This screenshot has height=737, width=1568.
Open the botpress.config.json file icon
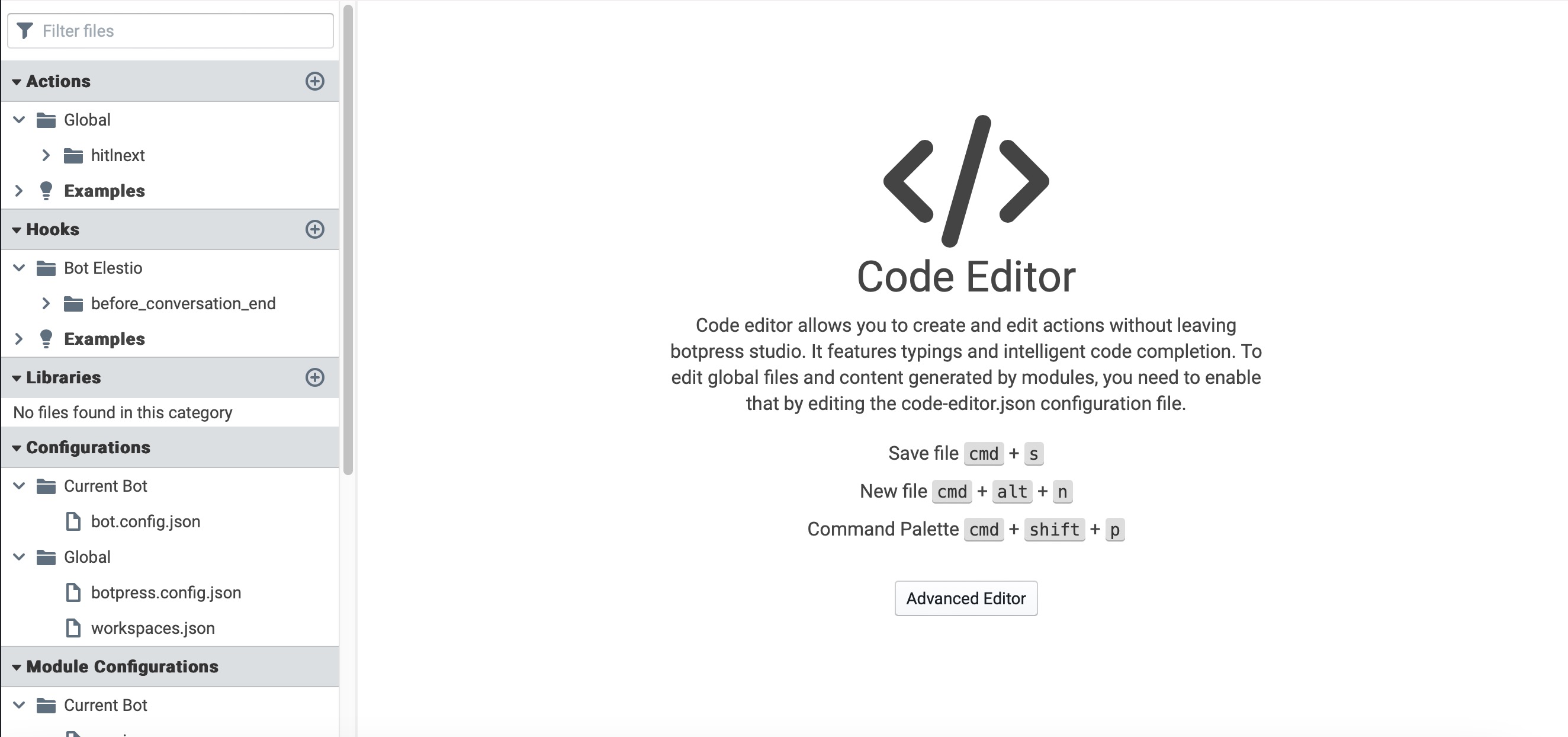pos(74,592)
